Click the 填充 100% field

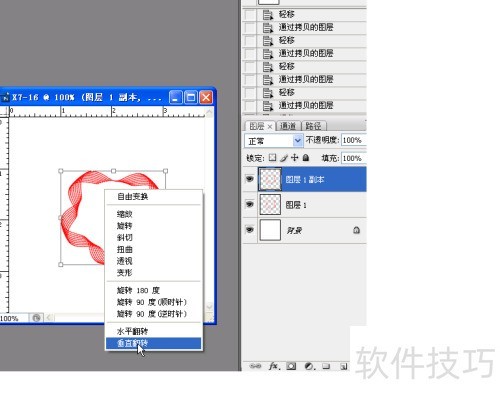354,158
